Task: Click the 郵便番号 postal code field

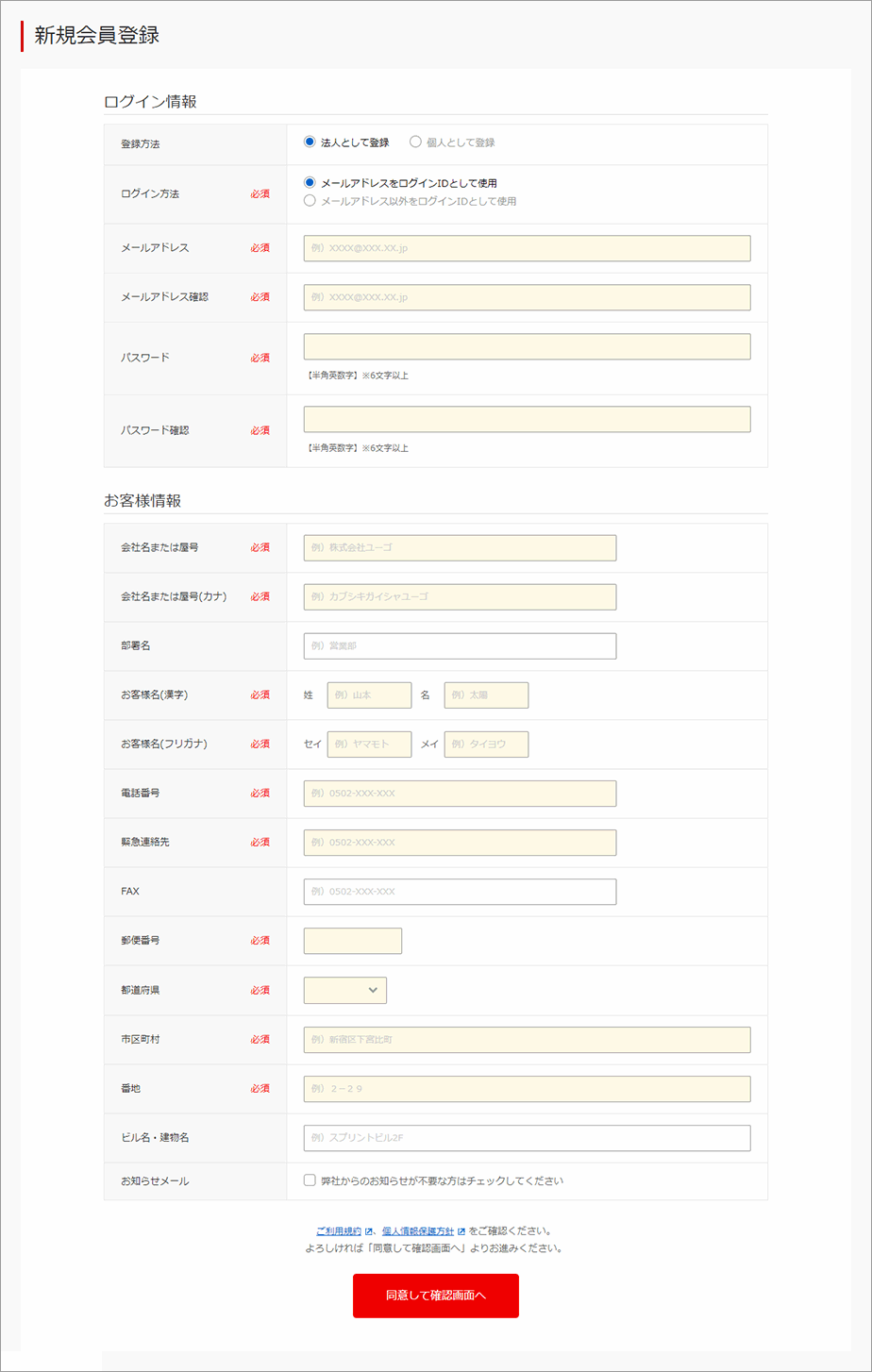Action: pos(352,941)
